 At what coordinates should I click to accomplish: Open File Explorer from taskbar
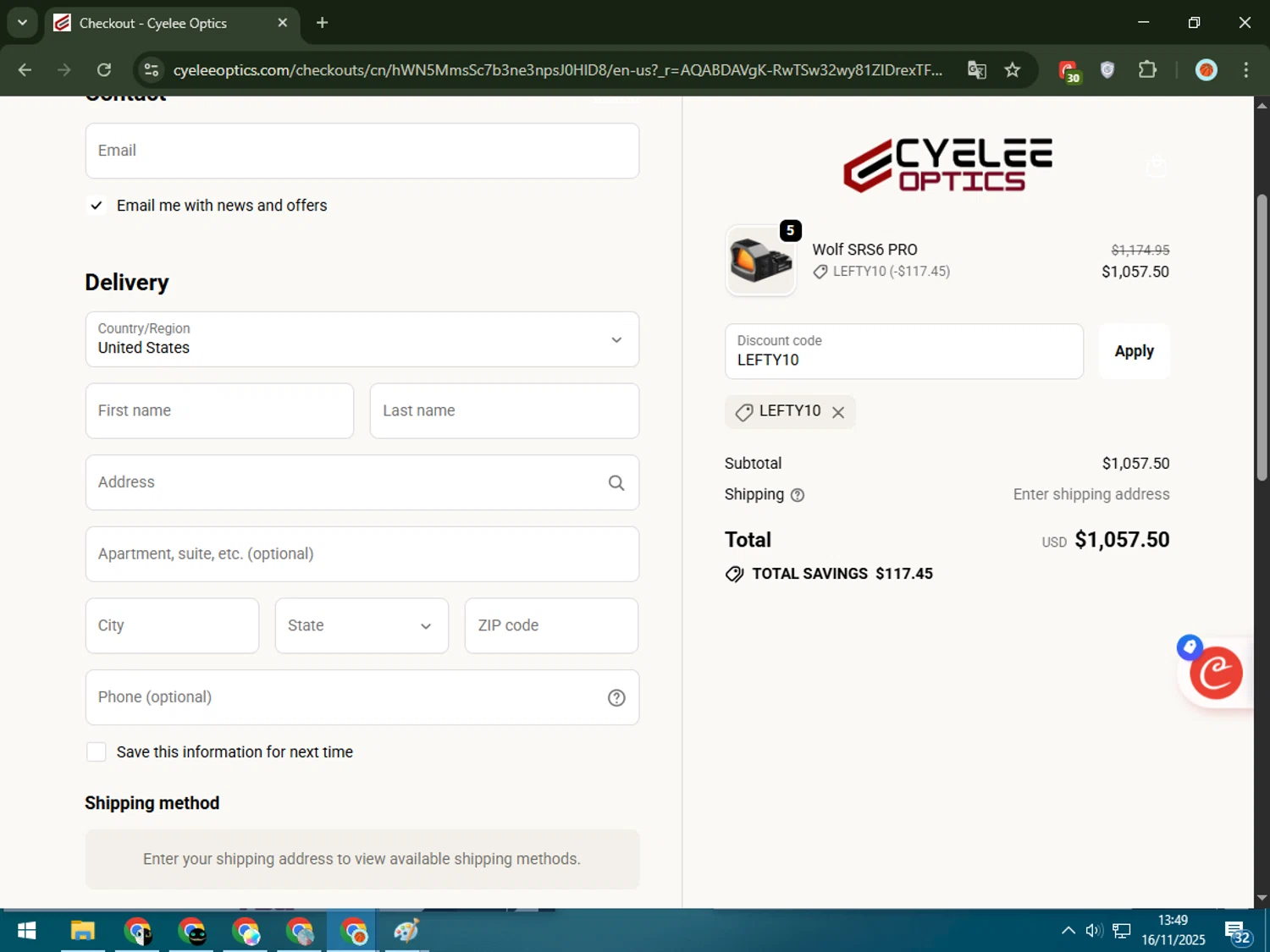tap(82, 932)
